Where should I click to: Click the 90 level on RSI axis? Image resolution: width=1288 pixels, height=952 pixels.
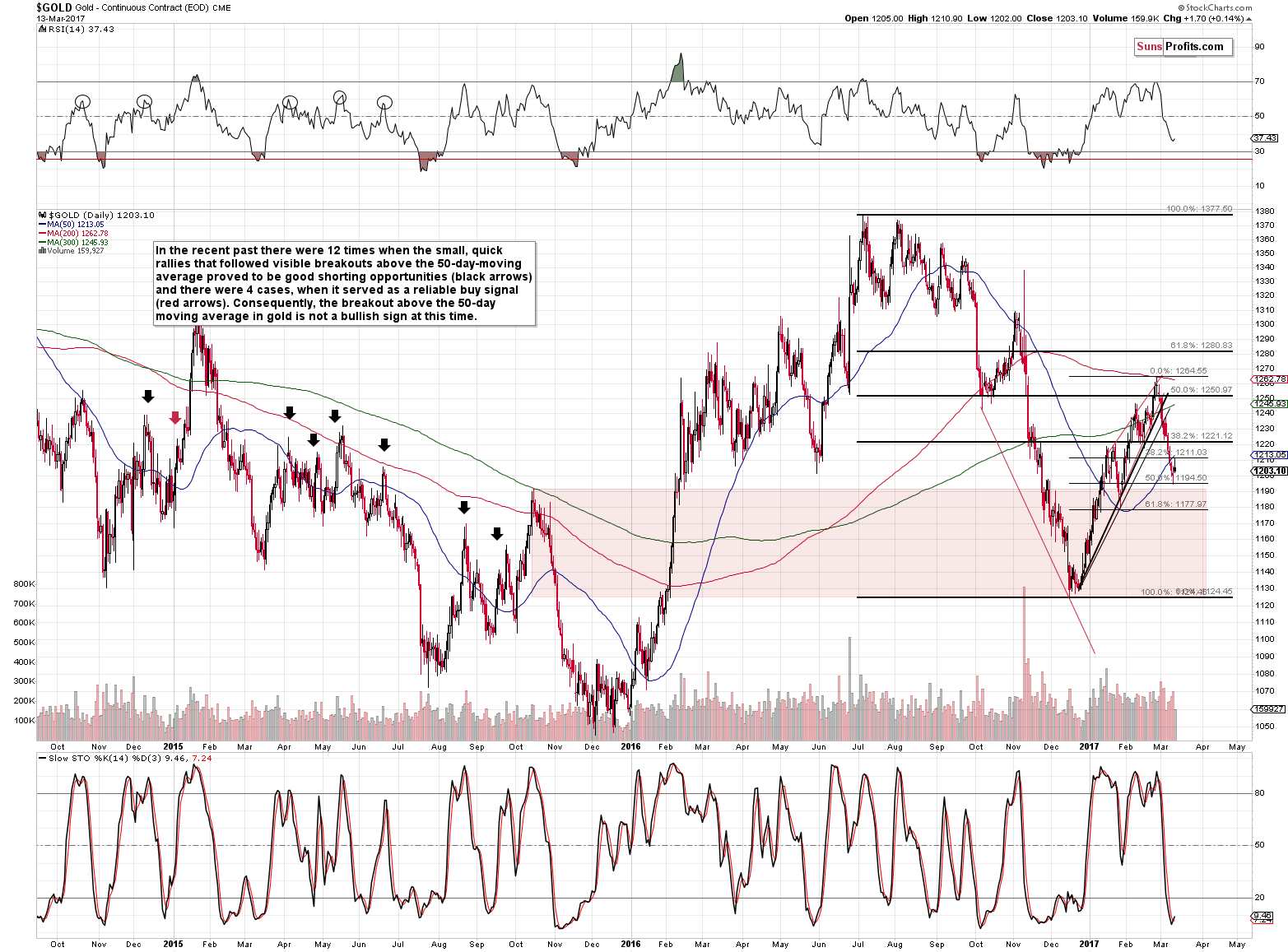[x=1259, y=47]
